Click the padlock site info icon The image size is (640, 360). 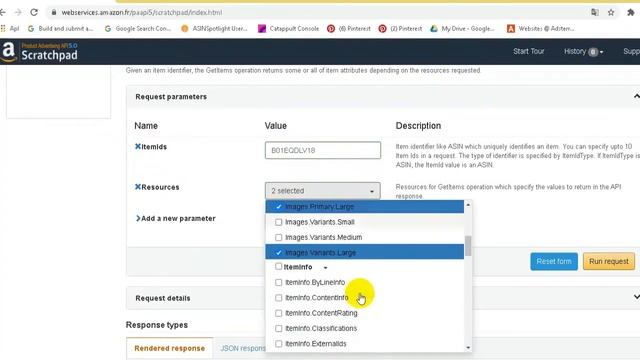point(53,13)
